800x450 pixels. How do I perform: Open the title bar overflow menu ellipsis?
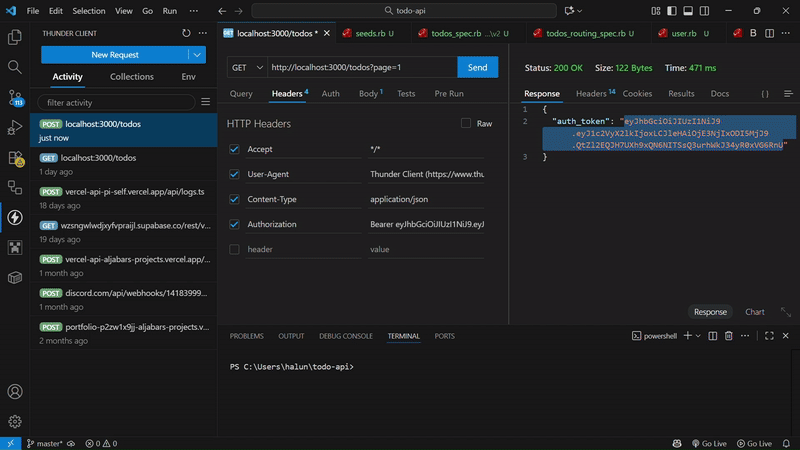[193, 11]
